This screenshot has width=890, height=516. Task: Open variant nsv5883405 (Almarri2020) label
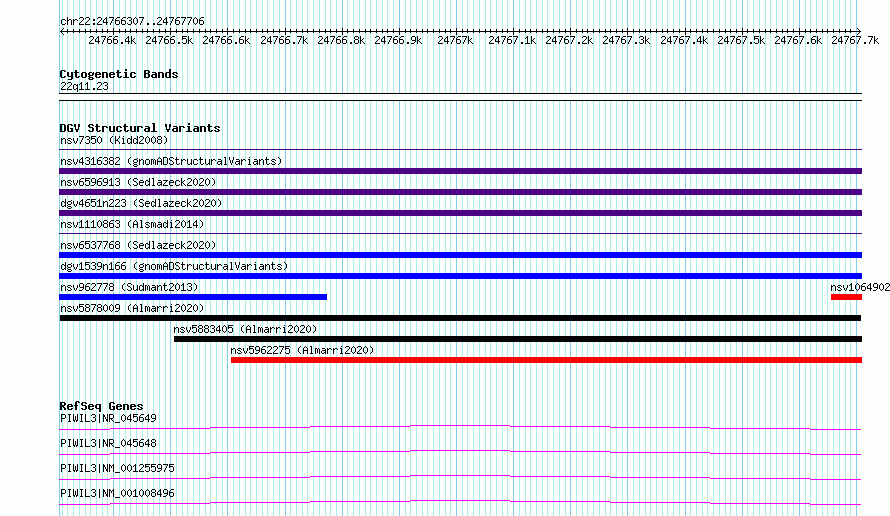245,329
